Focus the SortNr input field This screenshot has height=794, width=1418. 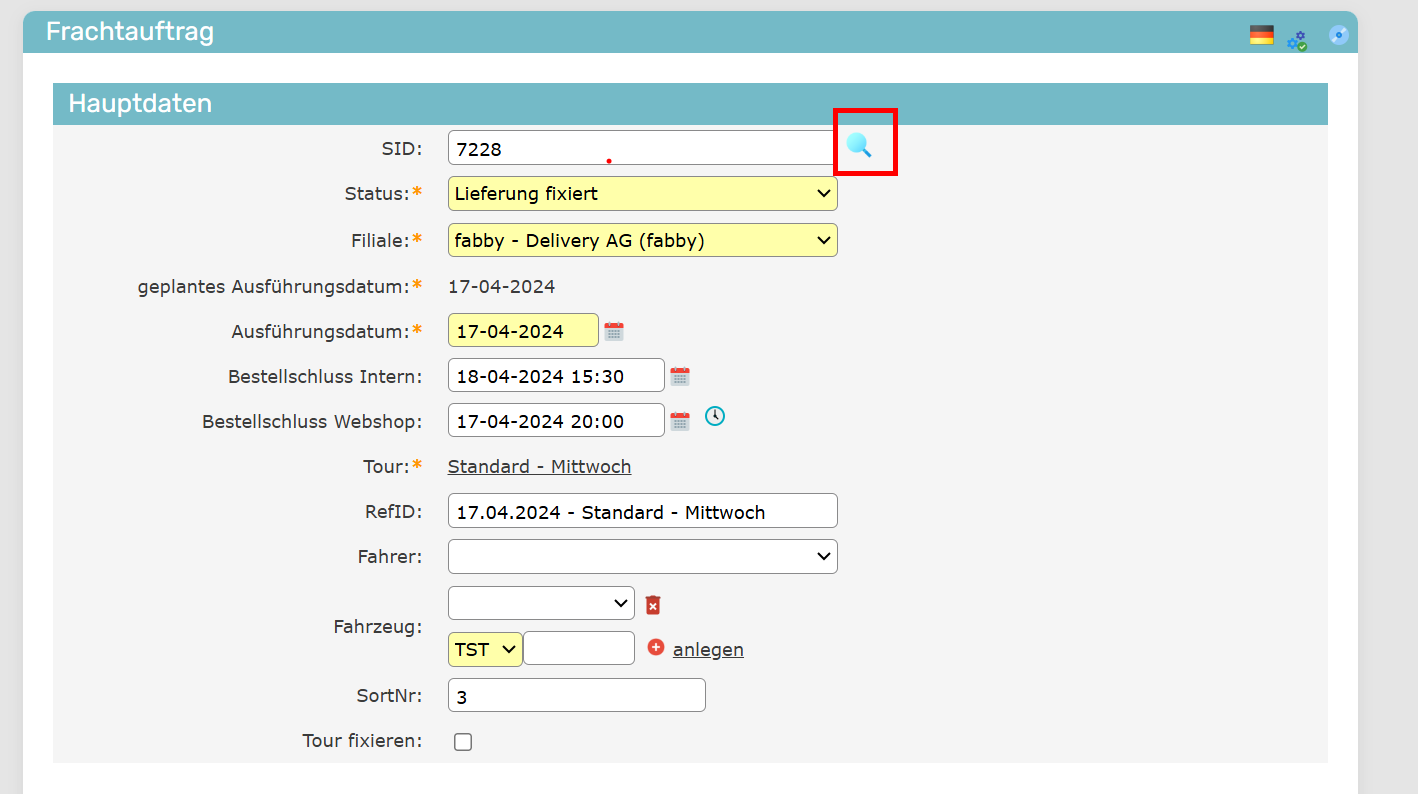tap(577, 696)
